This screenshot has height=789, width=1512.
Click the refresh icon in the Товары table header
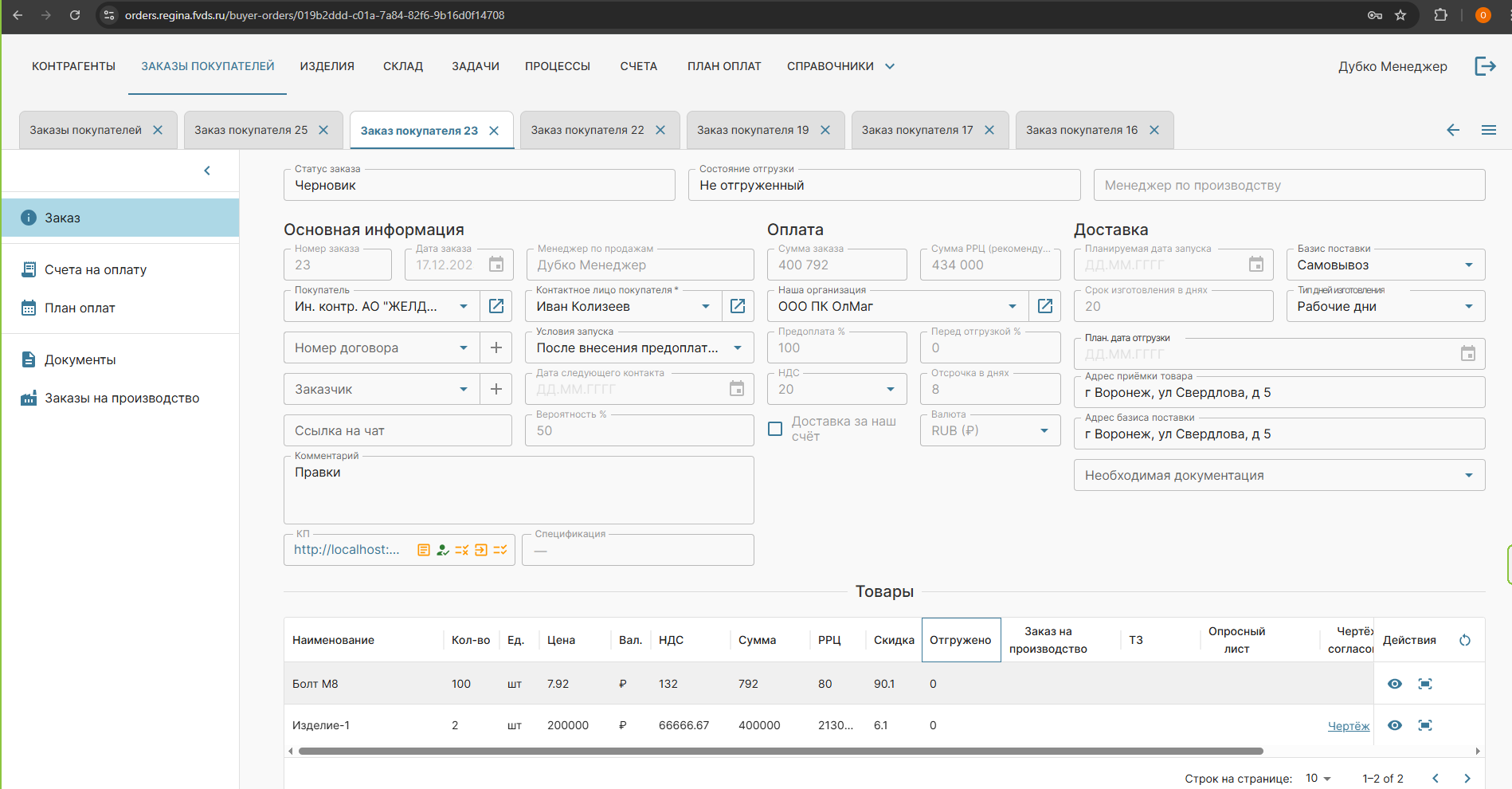[1464, 640]
